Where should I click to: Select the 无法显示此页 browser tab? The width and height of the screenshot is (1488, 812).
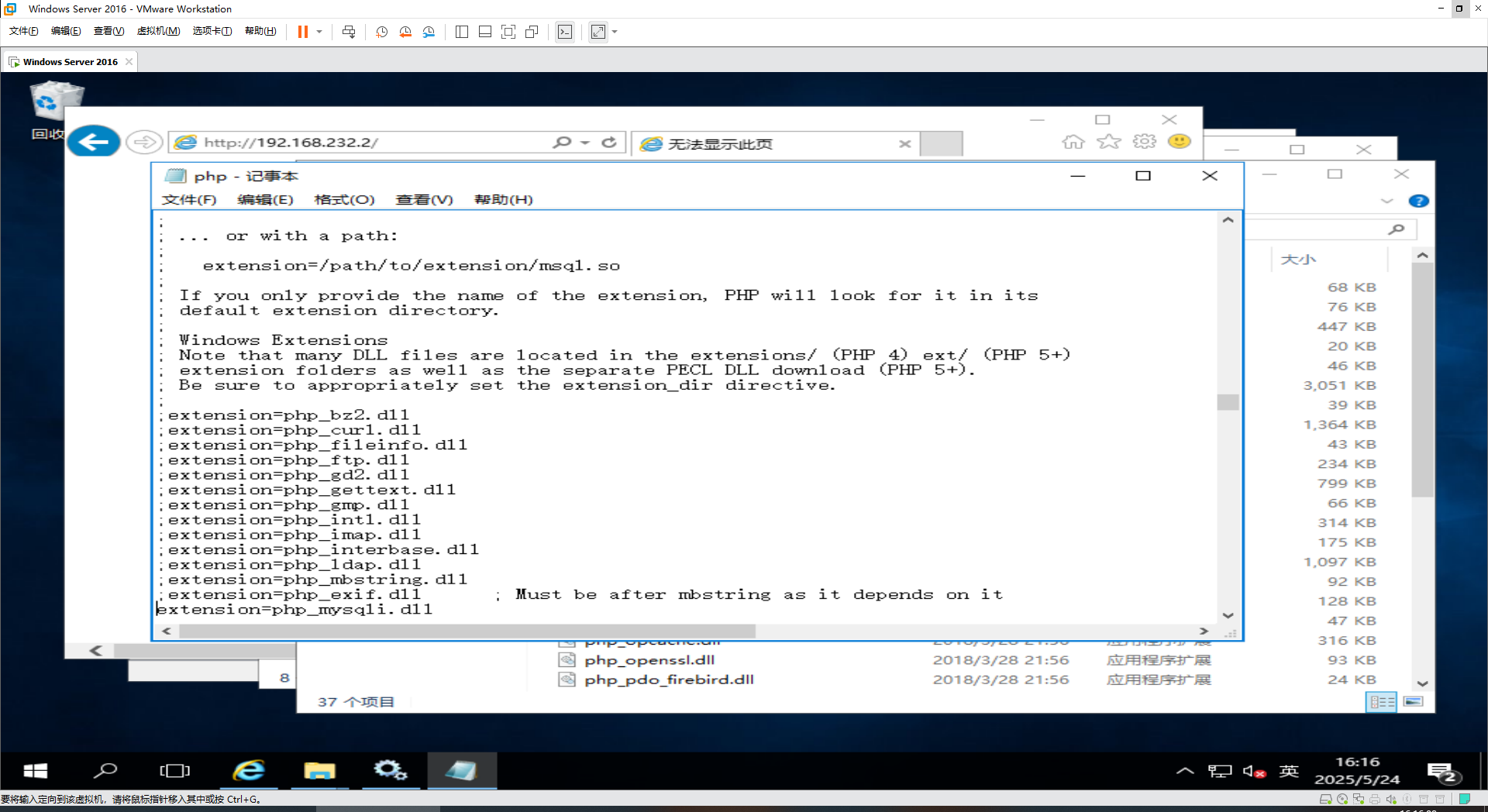tap(775, 144)
